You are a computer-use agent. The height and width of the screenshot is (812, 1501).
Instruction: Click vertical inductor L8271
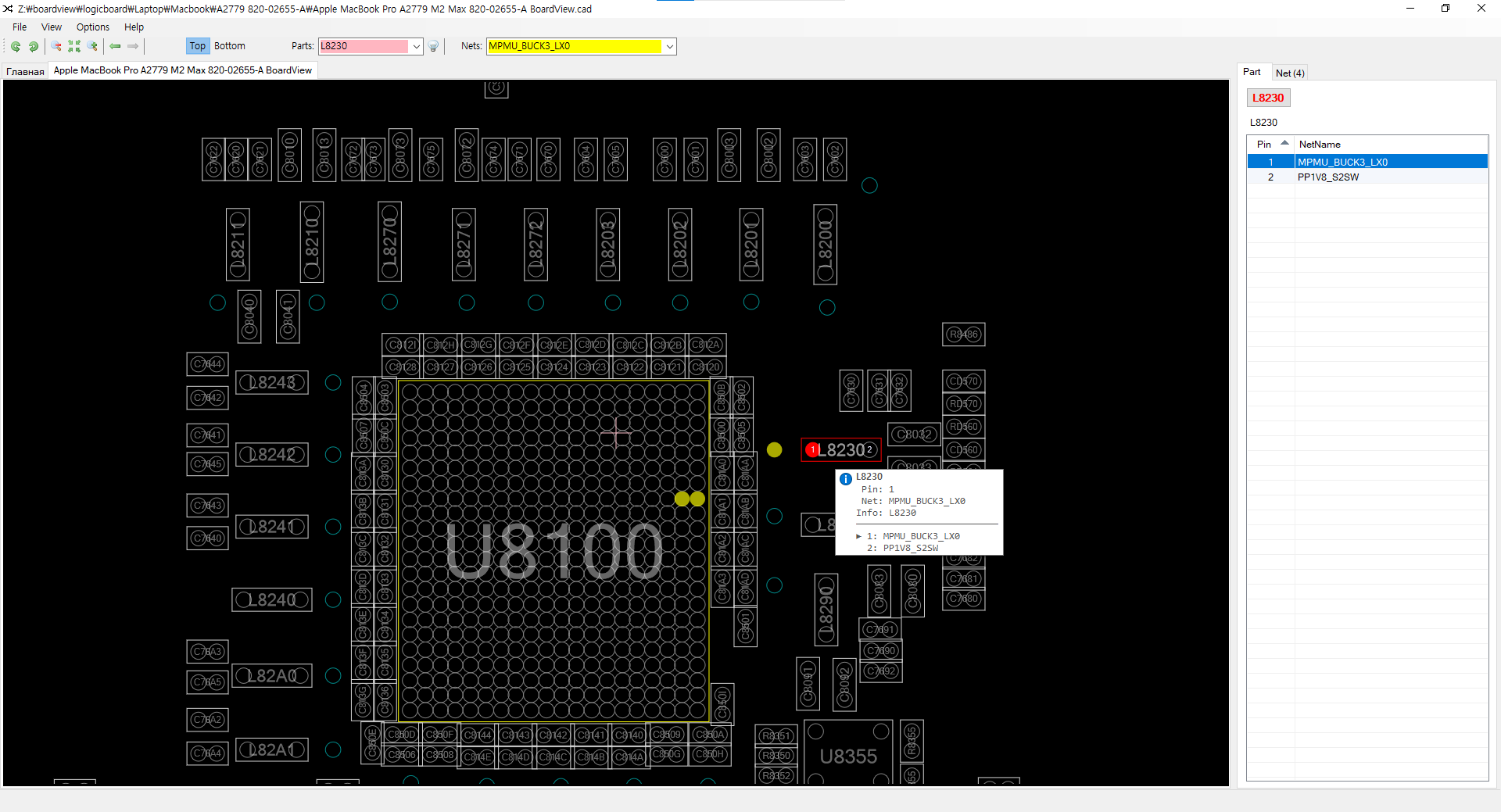click(x=464, y=245)
